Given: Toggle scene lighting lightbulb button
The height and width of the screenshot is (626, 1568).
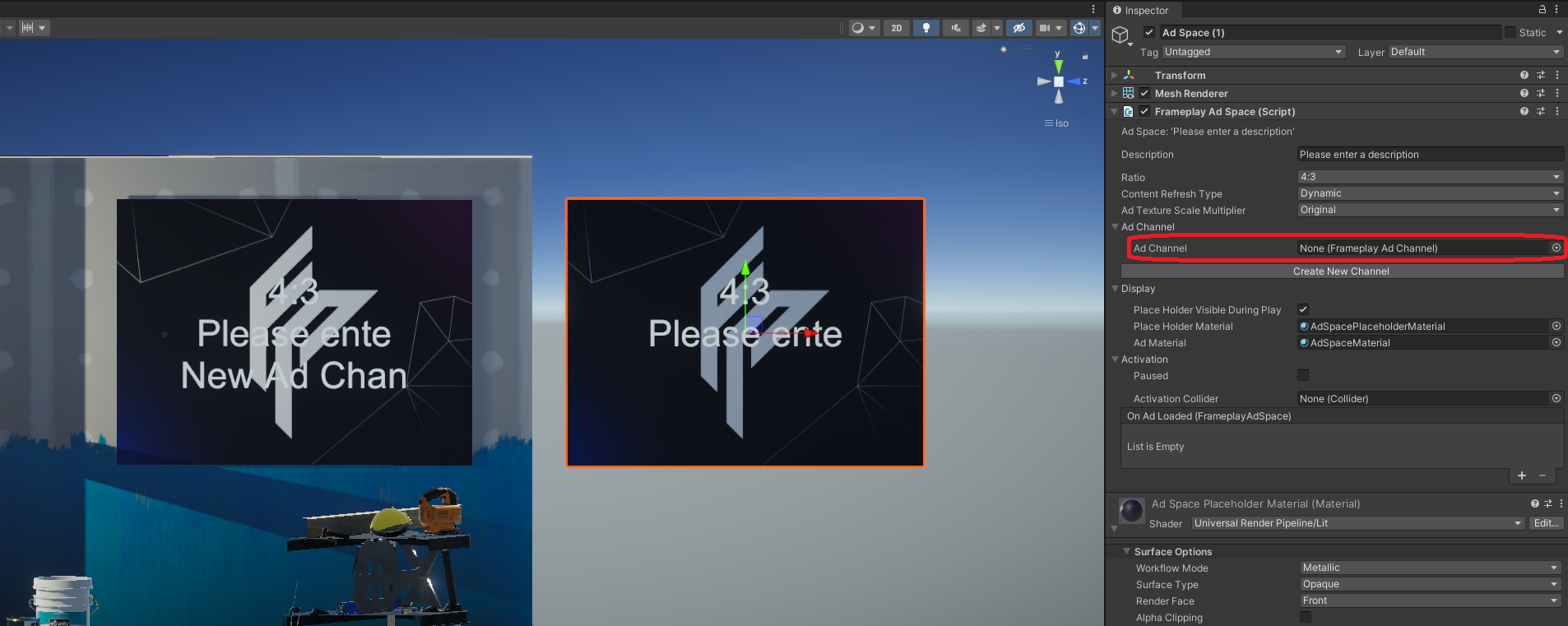Looking at the screenshot, I should (926, 28).
